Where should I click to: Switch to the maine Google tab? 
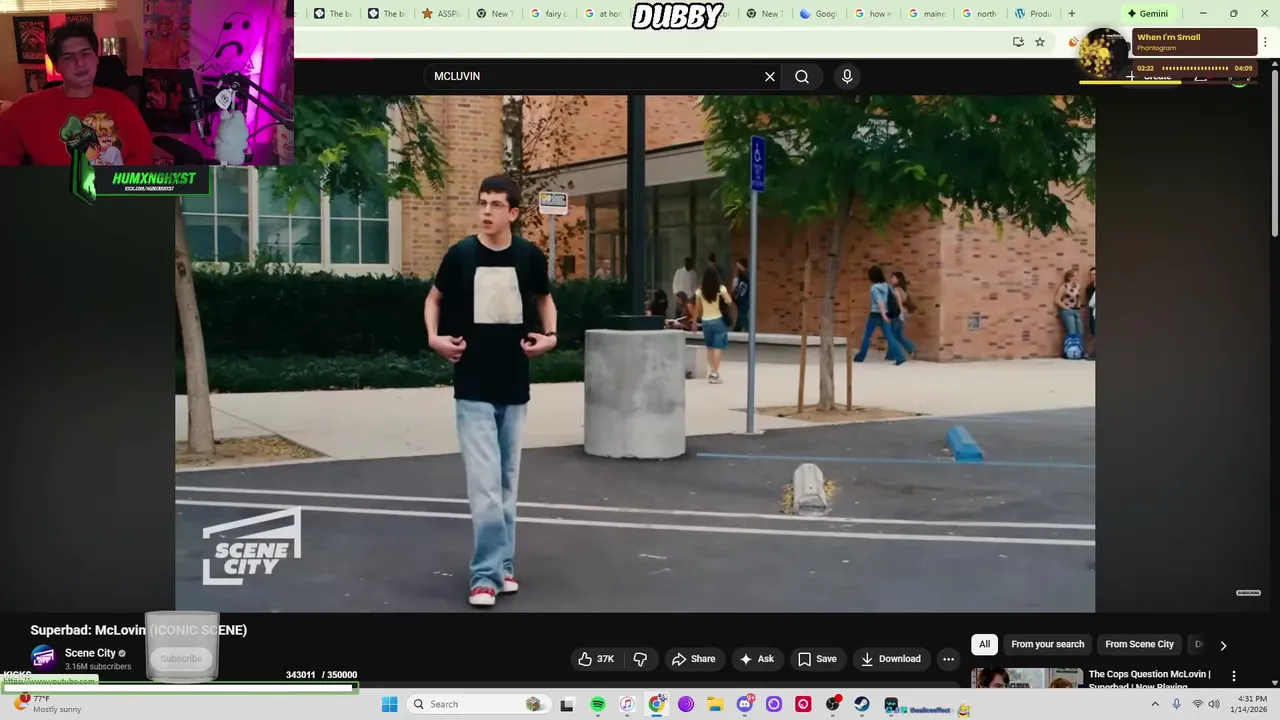(x=926, y=14)
